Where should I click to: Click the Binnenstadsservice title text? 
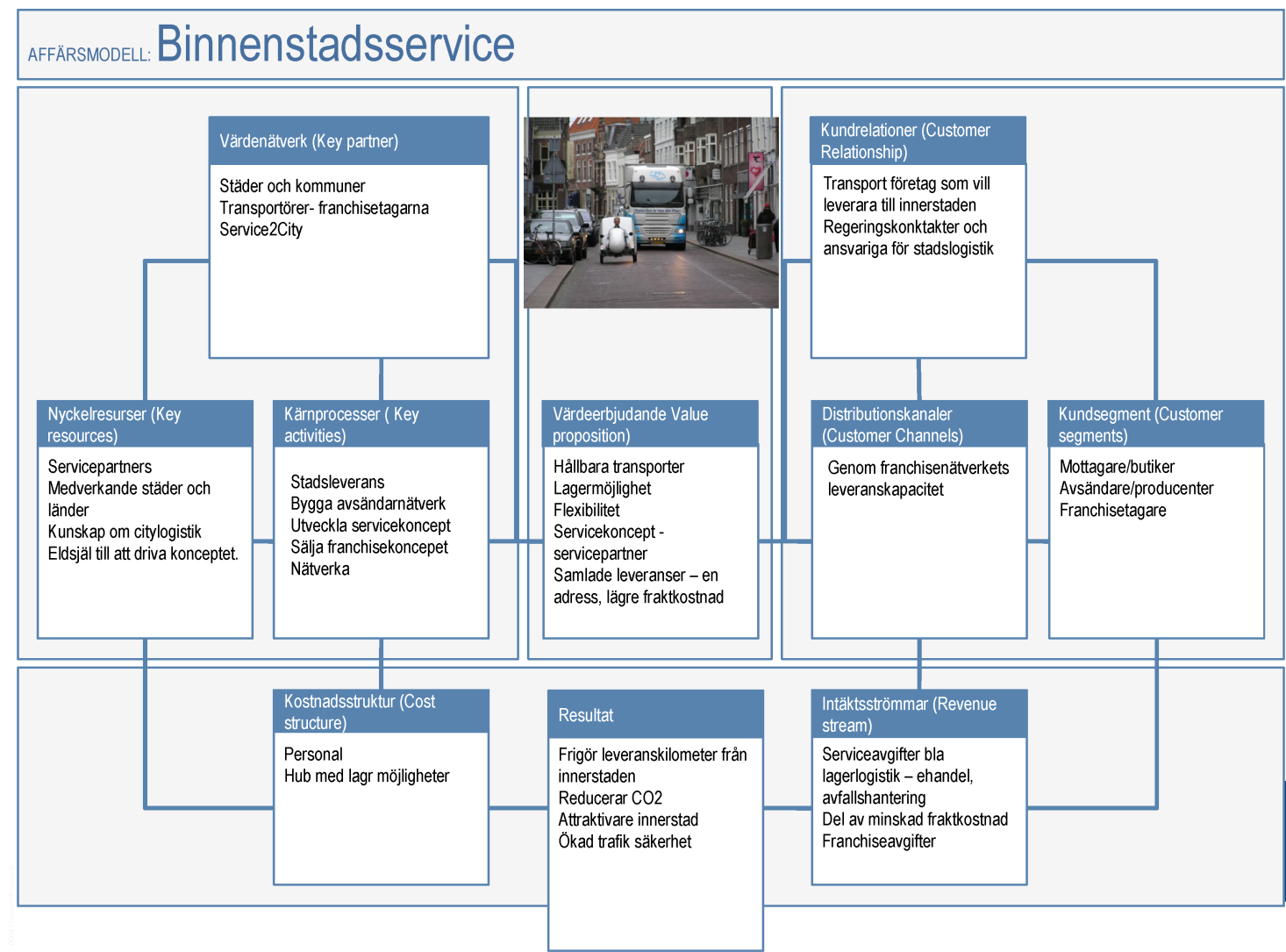[335, 44]
